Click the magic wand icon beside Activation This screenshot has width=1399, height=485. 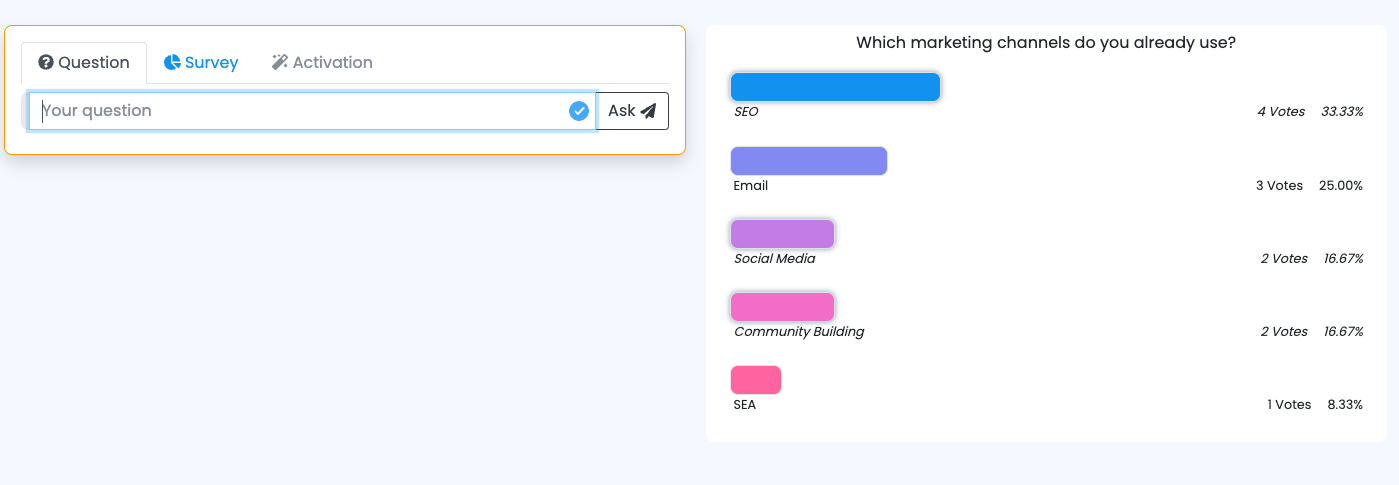click(x=280, y=62)
